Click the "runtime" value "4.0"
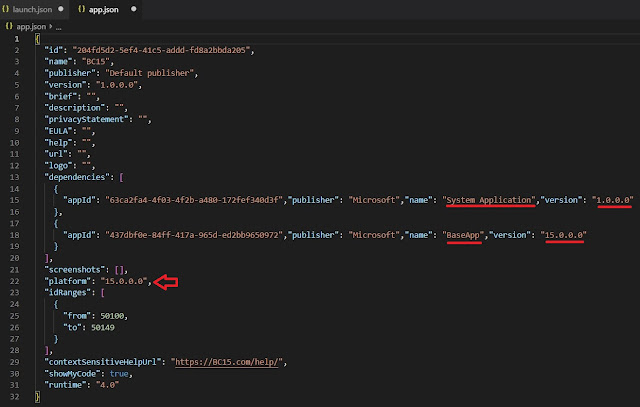This screenshot has height=407, width=640. (107, 385)
